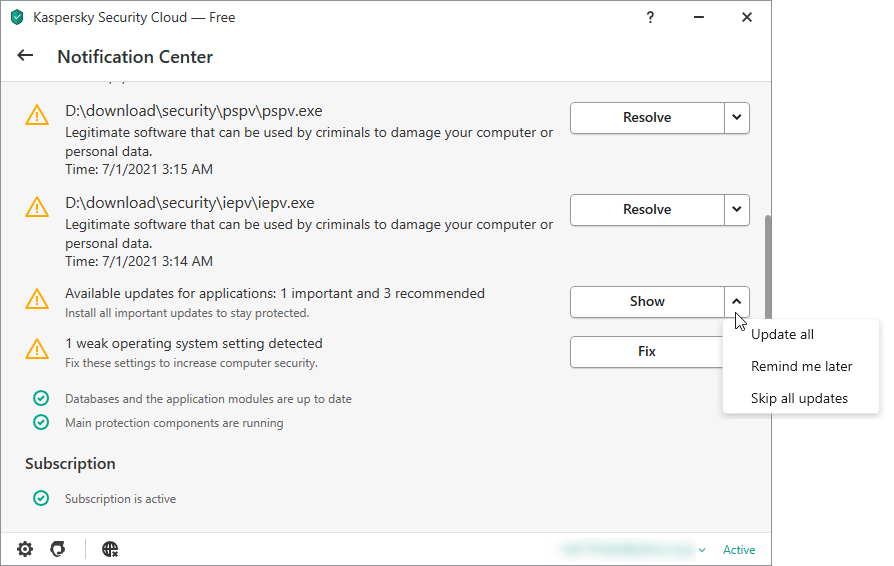This screenshot has height=566, width=894.
Task: Show available application updates
Action: [647, 302]
